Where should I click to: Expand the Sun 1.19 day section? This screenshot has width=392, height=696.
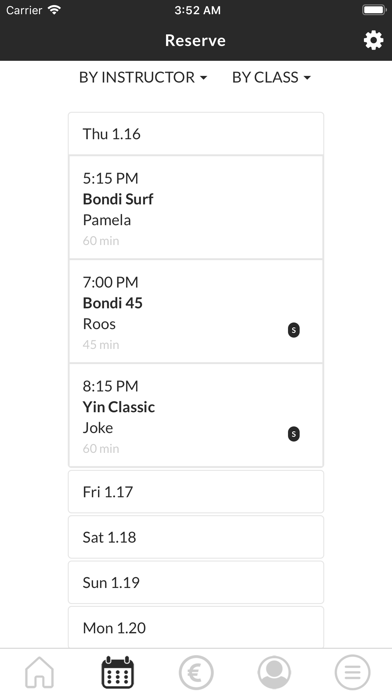tap(196, 582)
